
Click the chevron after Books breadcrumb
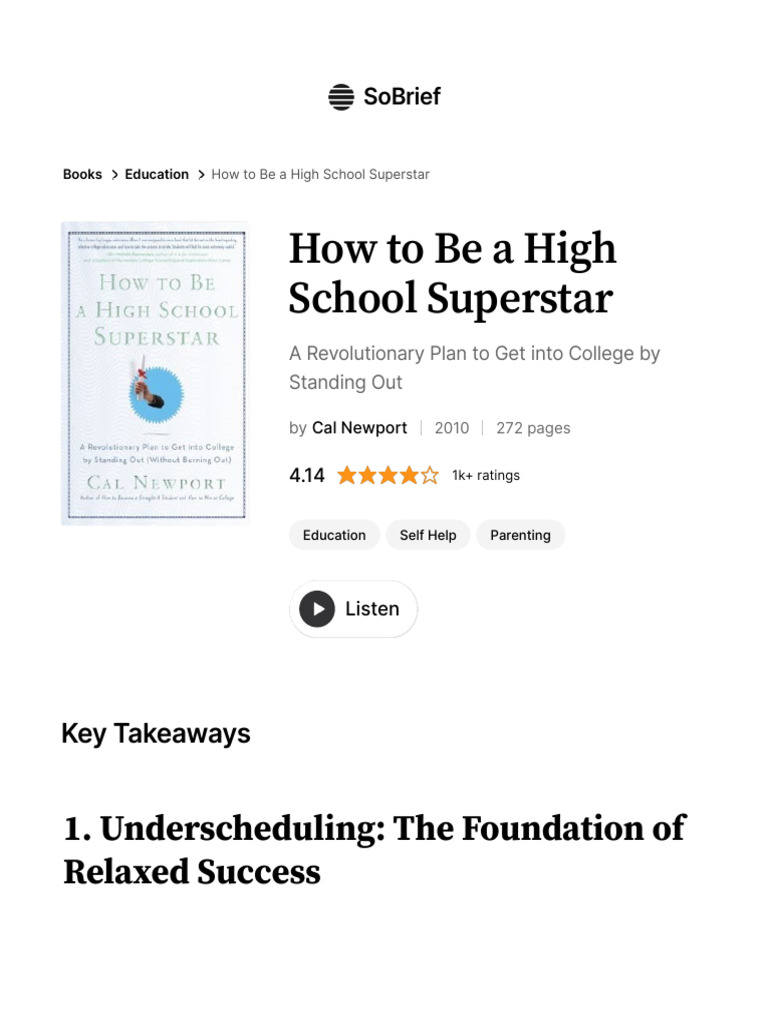(115, 174)
